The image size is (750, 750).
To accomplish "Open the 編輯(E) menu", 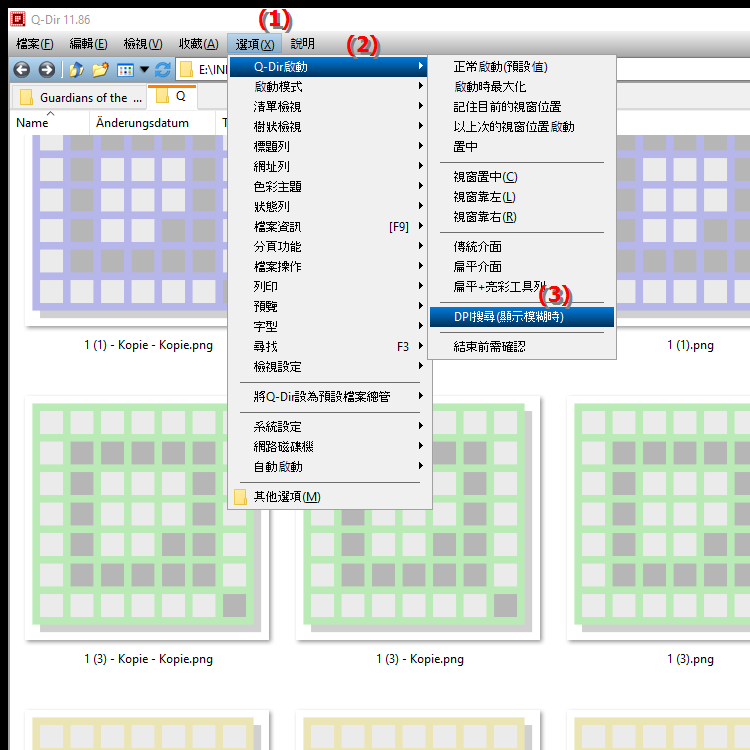I will 88,44.
